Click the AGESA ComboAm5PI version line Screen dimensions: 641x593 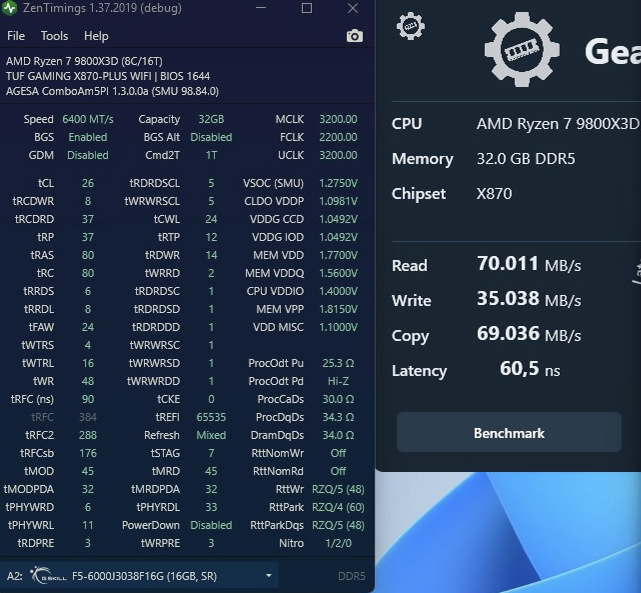point(112,91)
